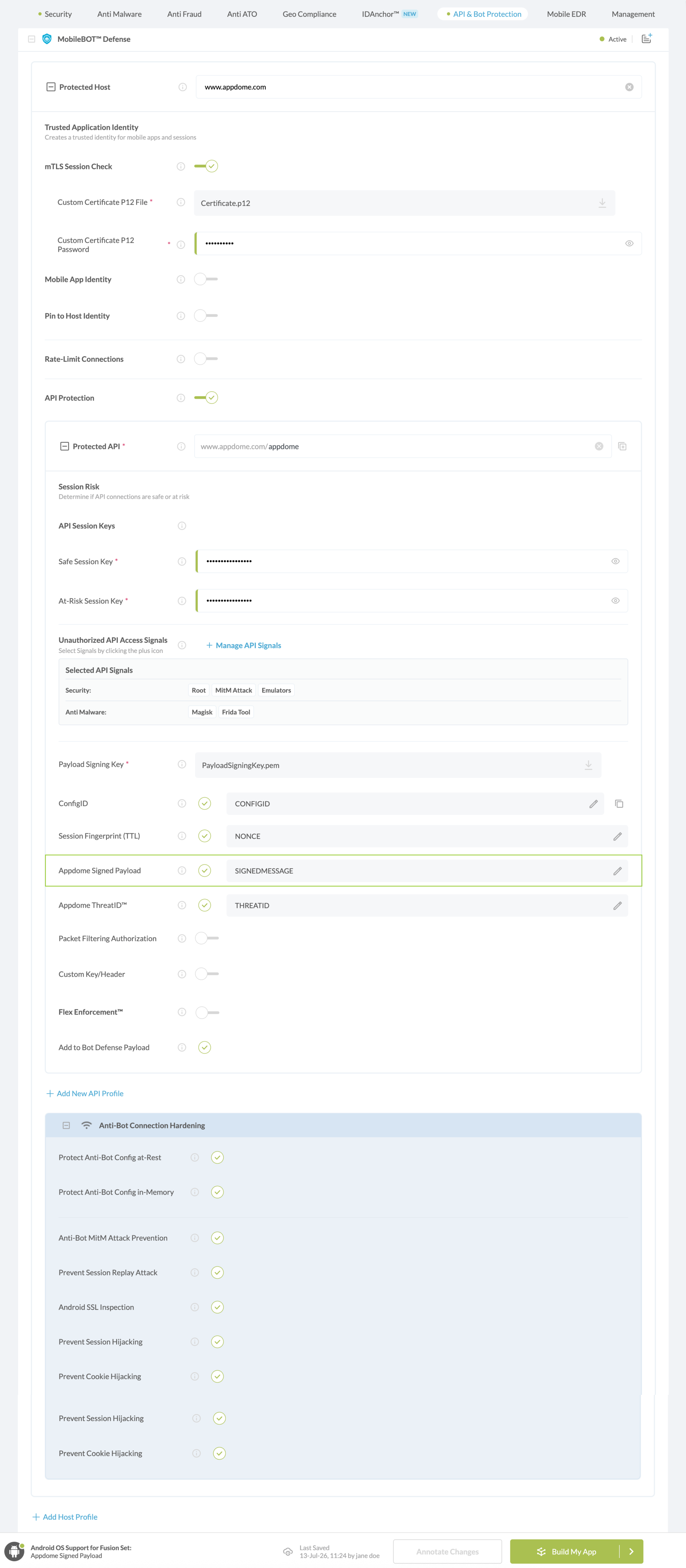Uncheck Android SSL Inspection
The height and width of the screenshot is (1568, 686).
pyautogui.click(x=217, y=1308)
